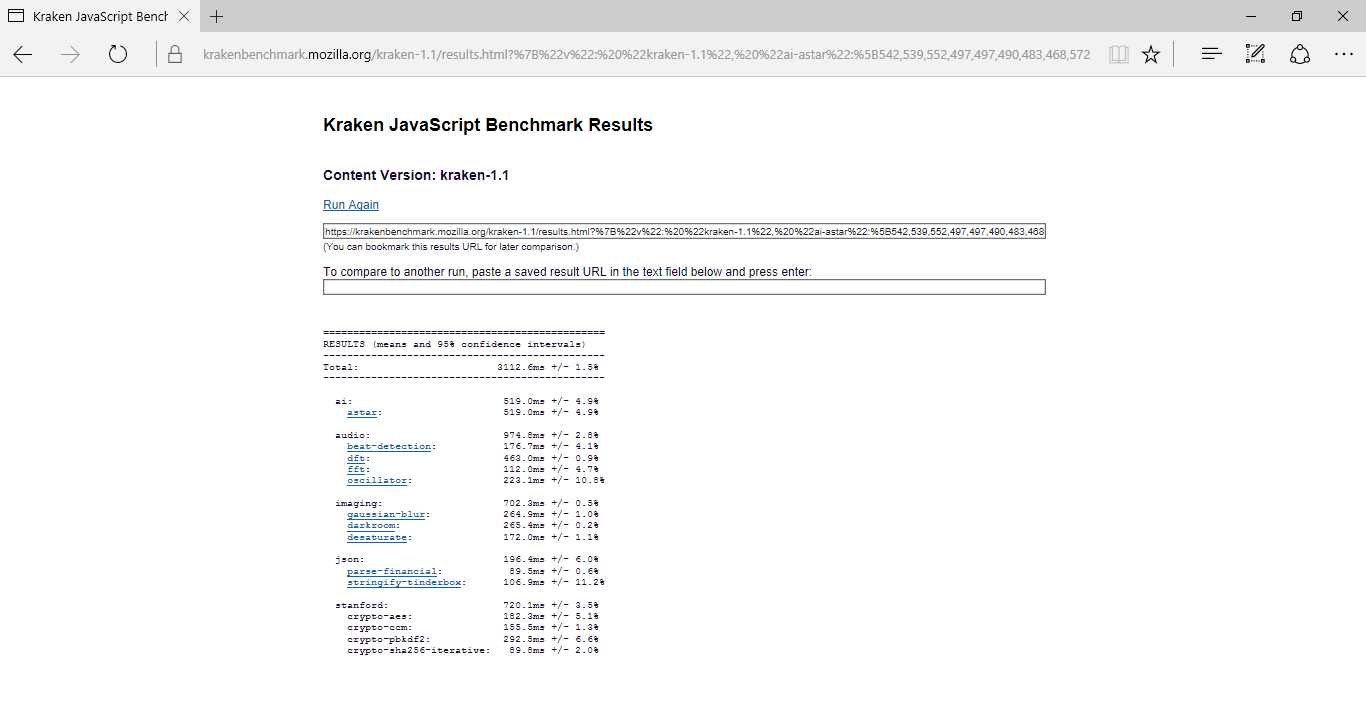Viewport: 1366px width, 725px height.
Task: Restore down the browser window
Action: coord(1297,16)
